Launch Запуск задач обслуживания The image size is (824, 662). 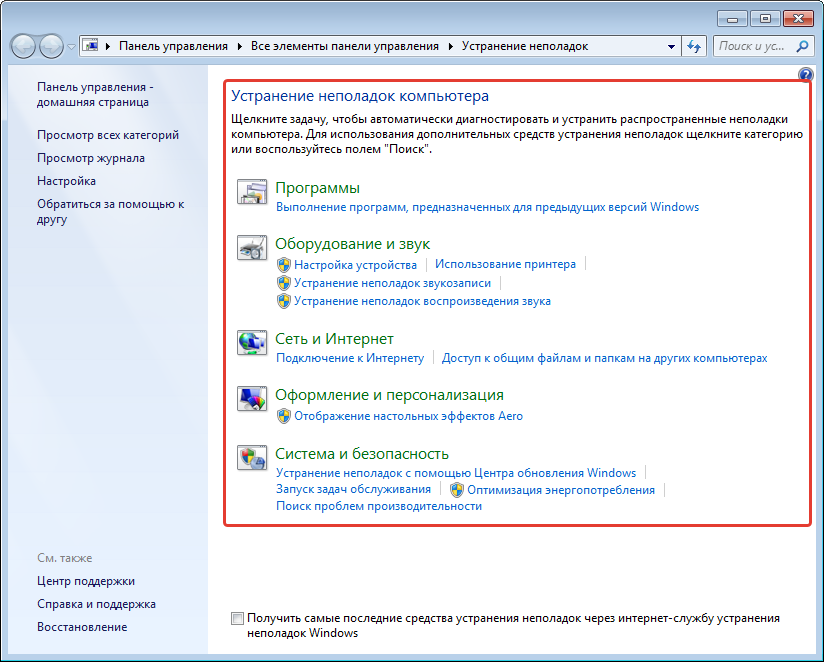click(354, 489)
